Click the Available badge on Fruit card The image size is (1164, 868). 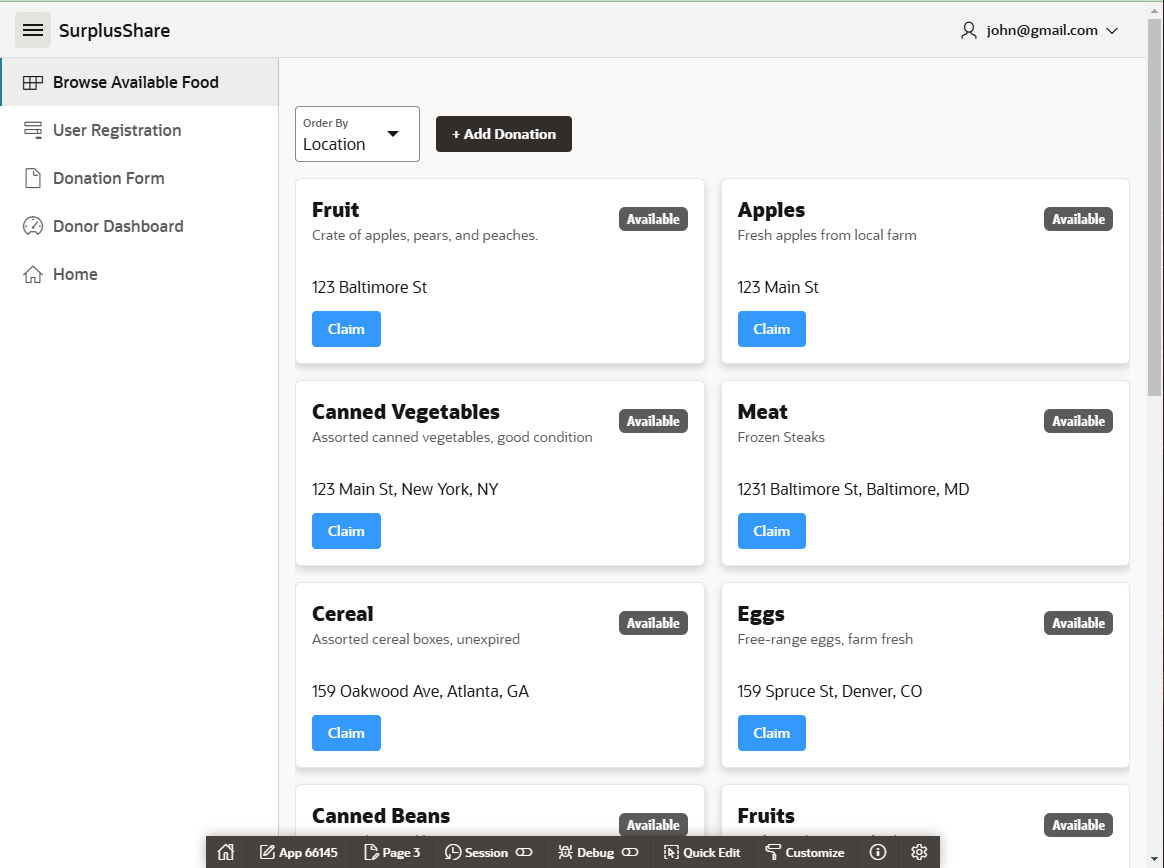(x=653, y=219)
